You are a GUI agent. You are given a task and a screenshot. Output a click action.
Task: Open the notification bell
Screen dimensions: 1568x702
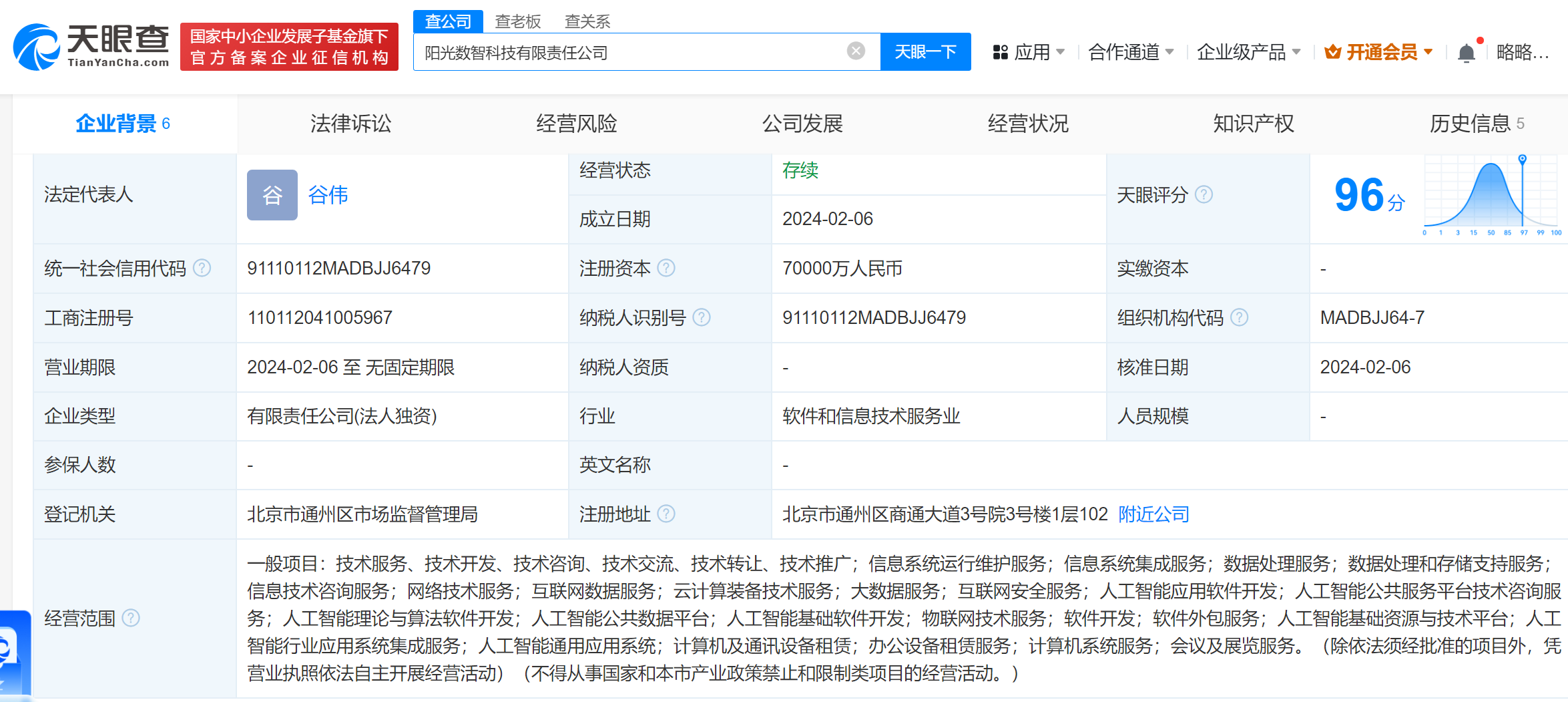tap(1466, 53)
